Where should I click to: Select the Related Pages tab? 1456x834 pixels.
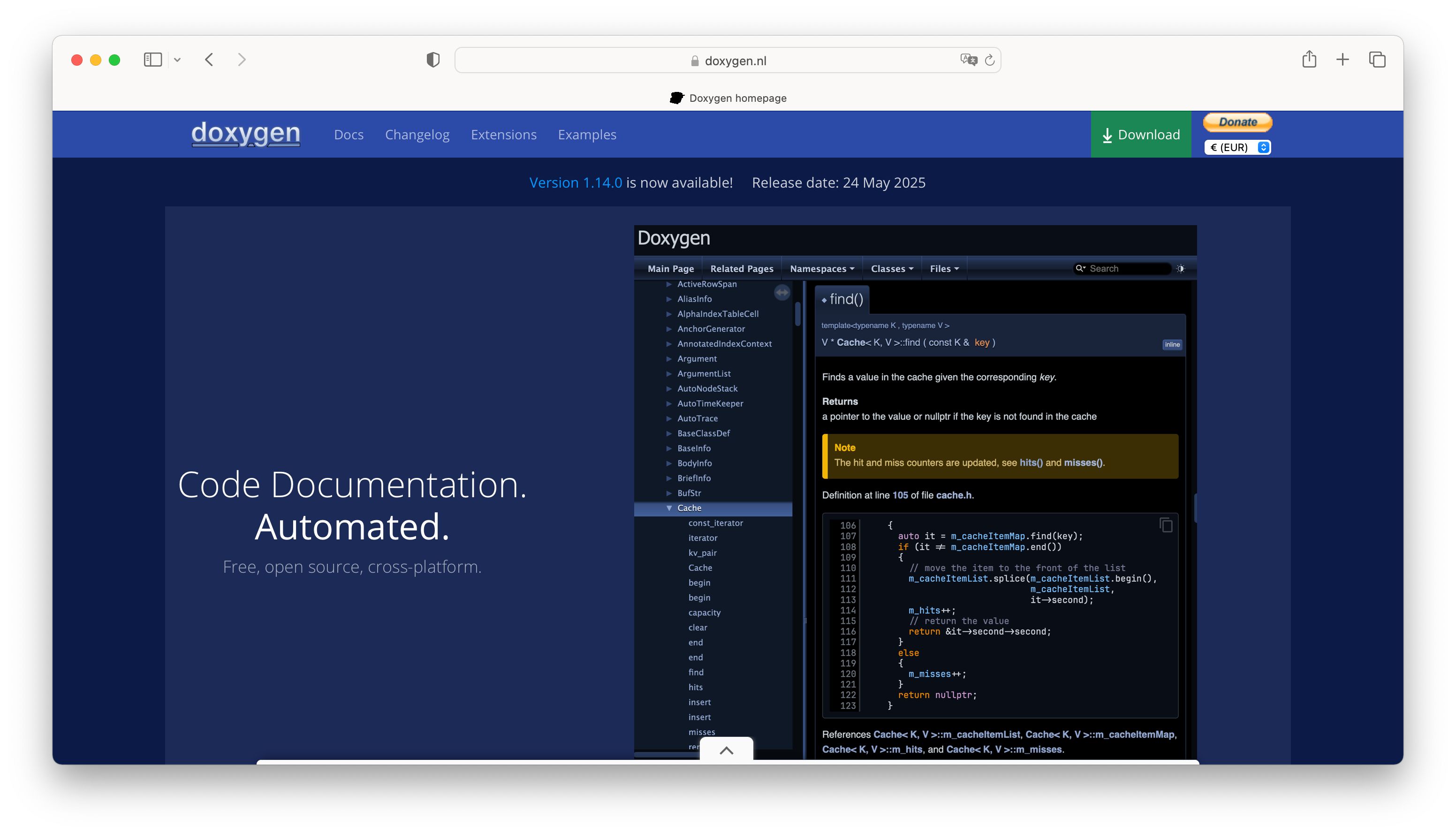point(742,269)
